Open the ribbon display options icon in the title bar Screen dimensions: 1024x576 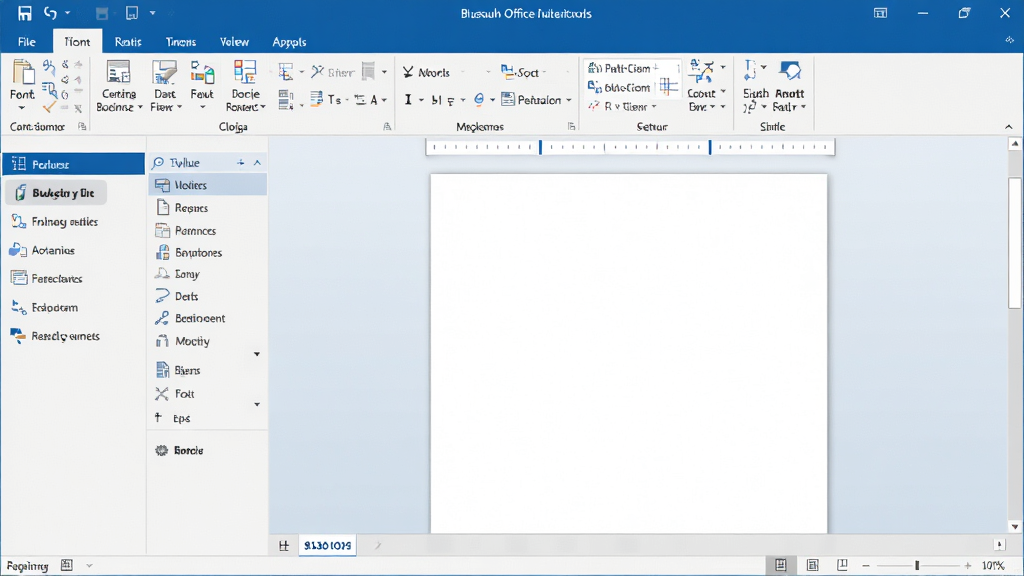click(x=880, y=13)
